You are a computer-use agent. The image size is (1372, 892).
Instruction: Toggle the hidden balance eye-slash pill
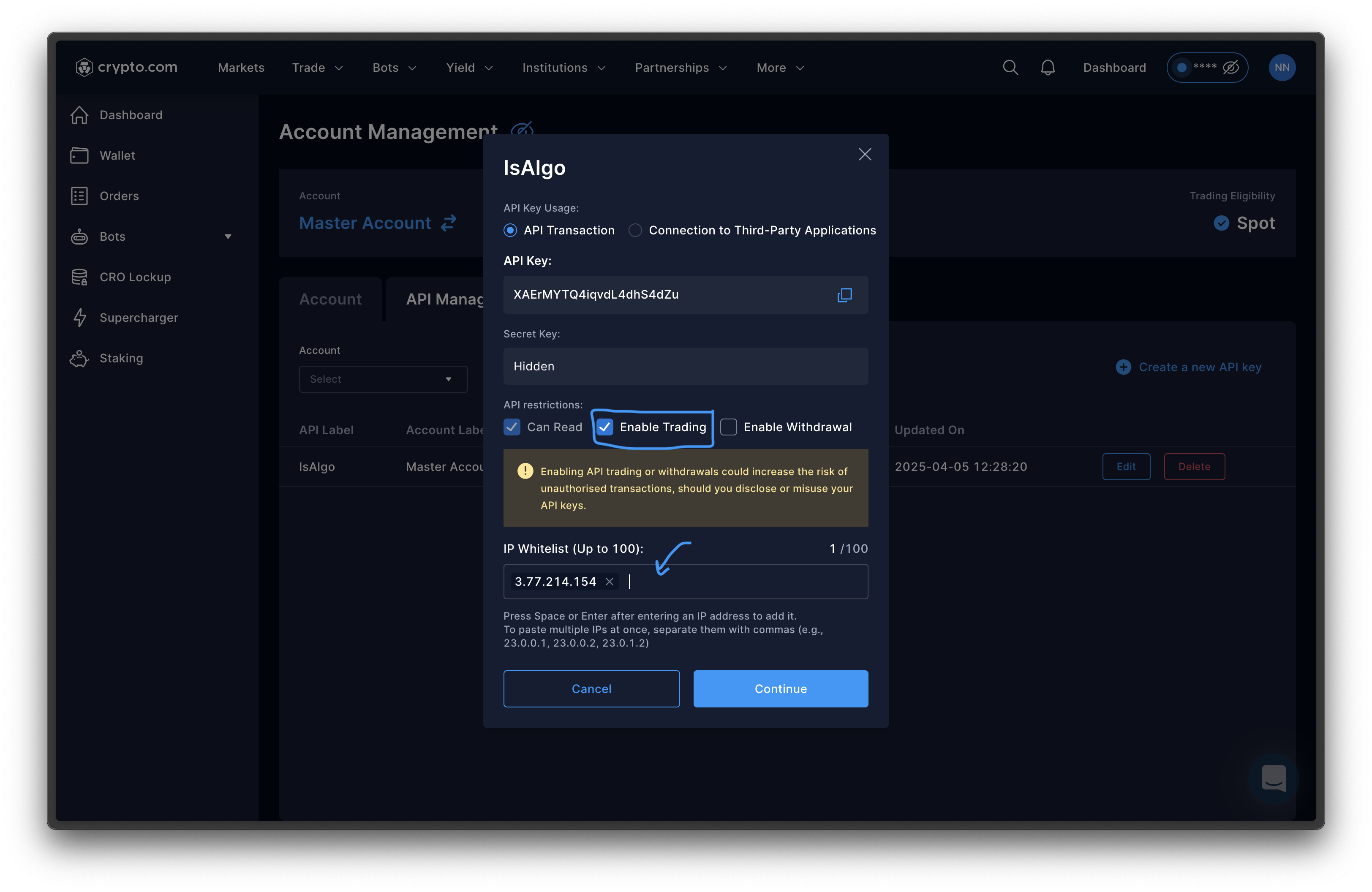(x=1207, y=68)
